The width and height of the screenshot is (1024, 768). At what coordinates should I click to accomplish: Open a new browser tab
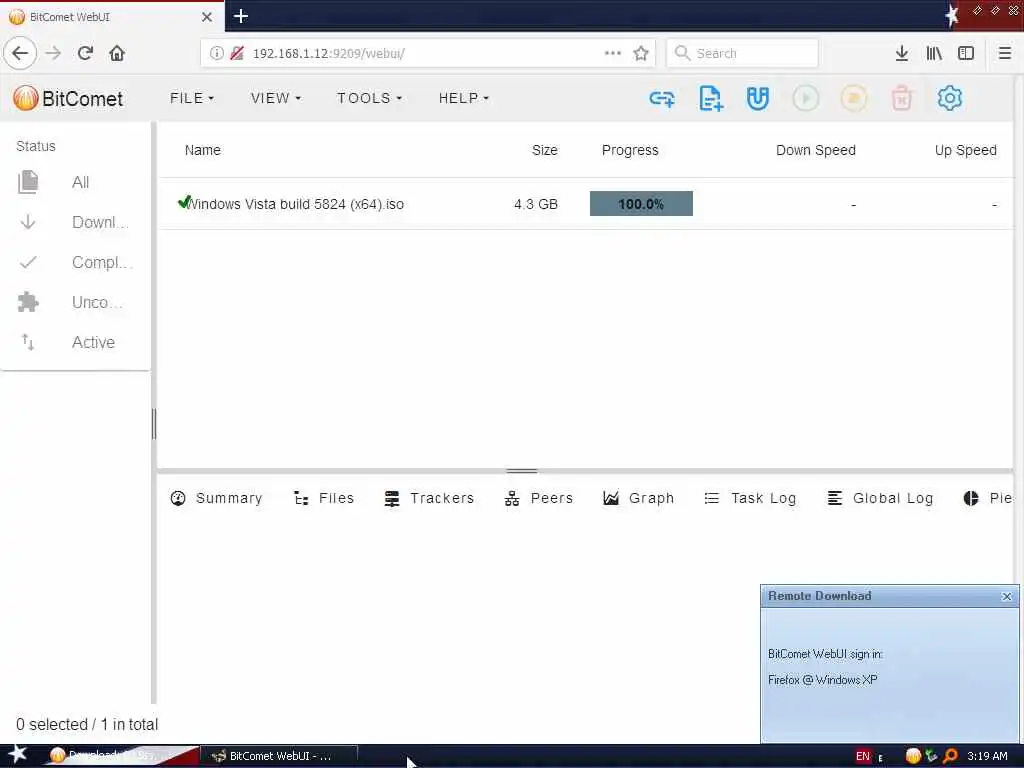[240, 16]
